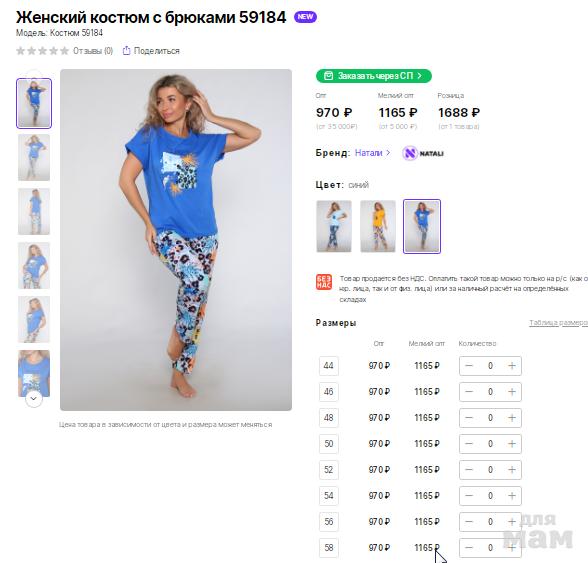Click the quantity input field for size 58
Viewport: 588px width, 563px height.
[x=490, y=548]
